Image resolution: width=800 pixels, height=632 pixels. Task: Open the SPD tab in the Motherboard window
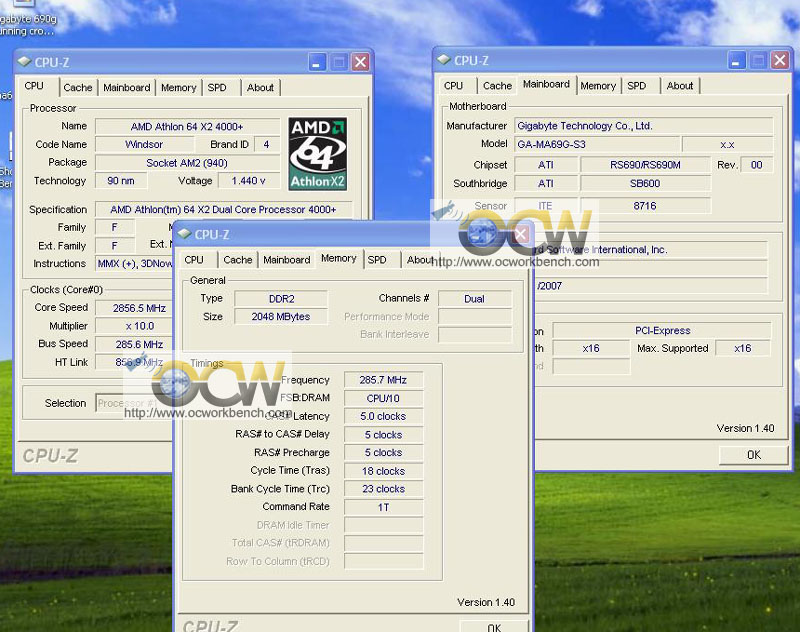click(x=637, y=86)
